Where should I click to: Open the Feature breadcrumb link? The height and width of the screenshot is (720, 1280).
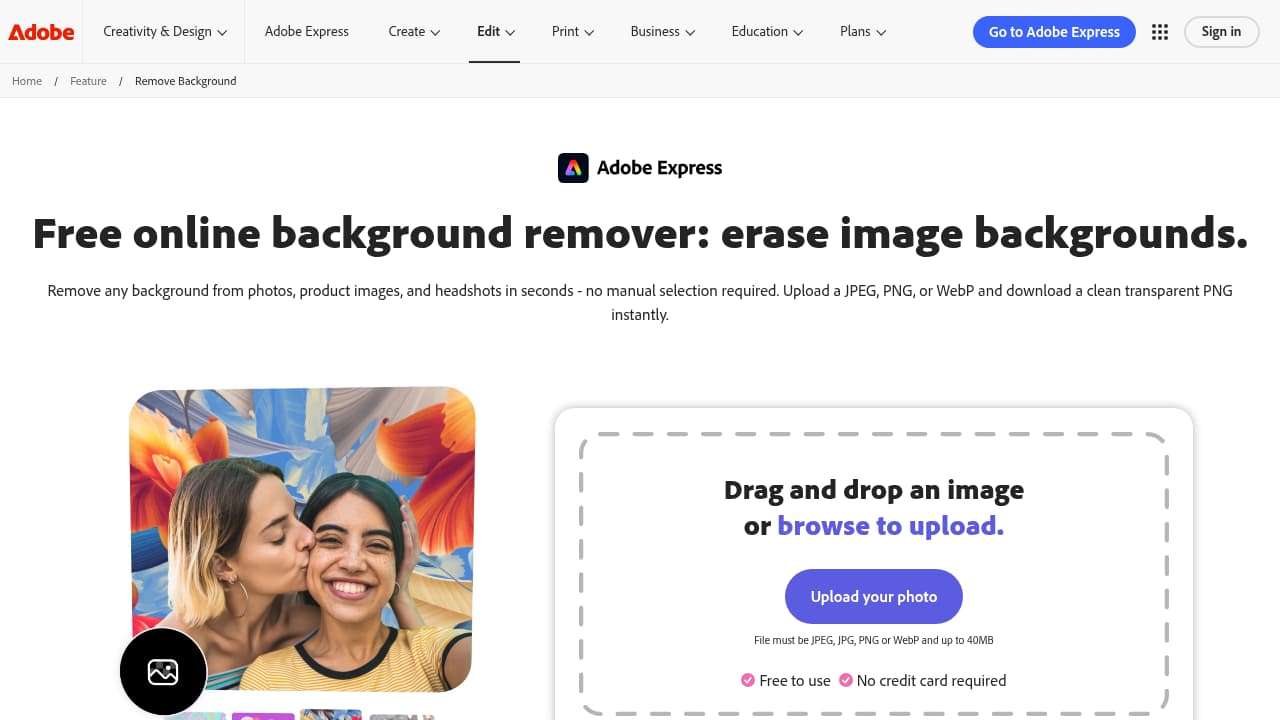[x=88, y=81]
